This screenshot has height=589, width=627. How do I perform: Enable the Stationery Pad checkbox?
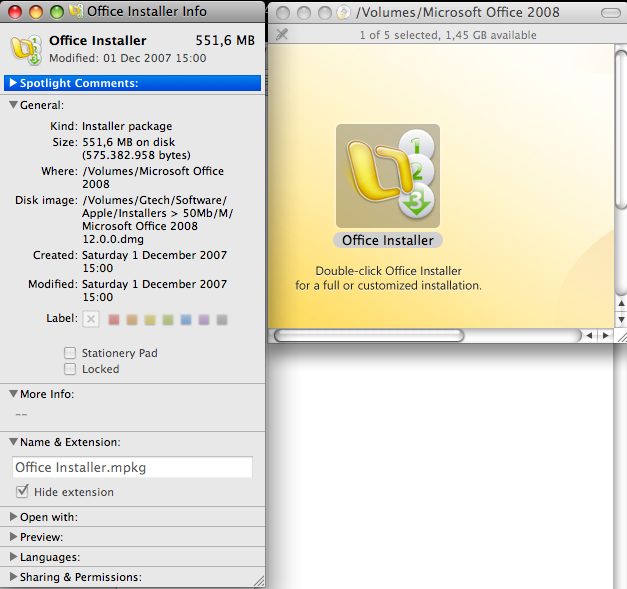click(70, 353)
